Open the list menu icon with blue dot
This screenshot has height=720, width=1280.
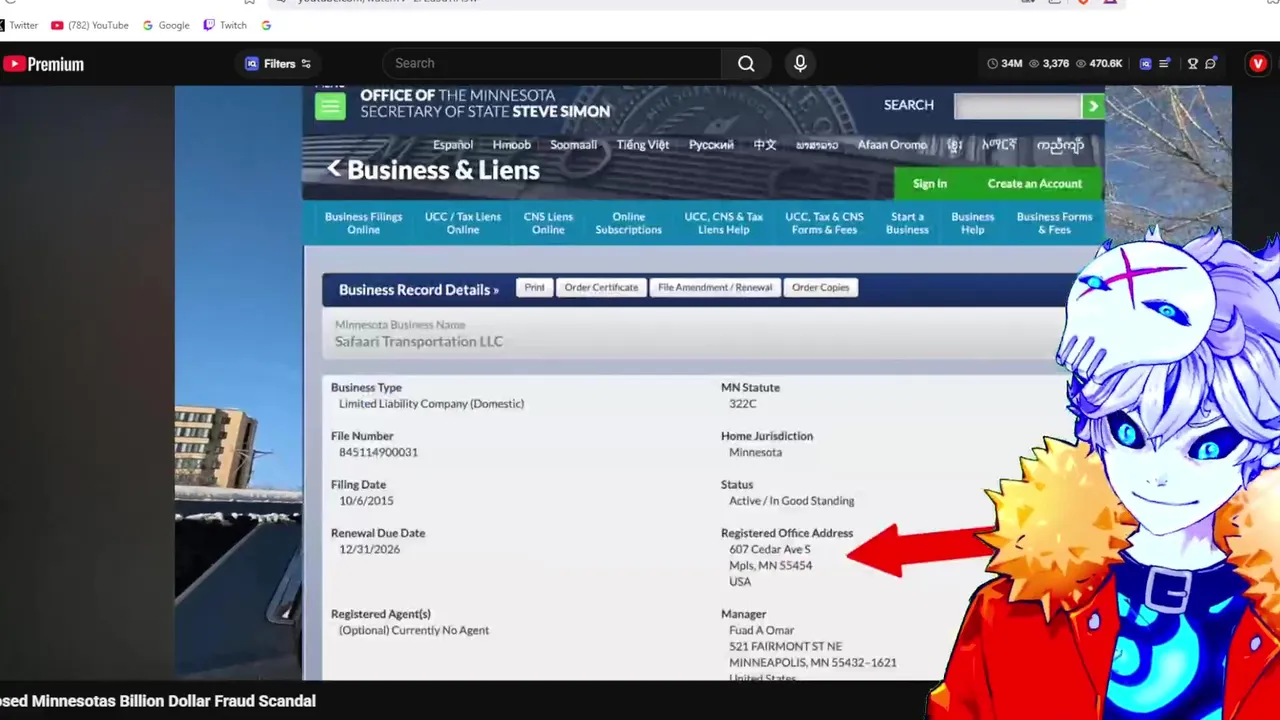[x=1165, y=63]
